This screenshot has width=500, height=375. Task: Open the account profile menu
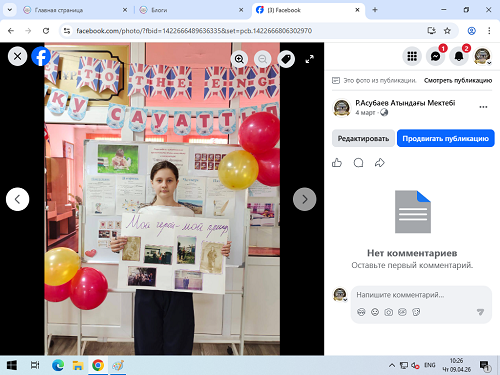pos(482,56)
